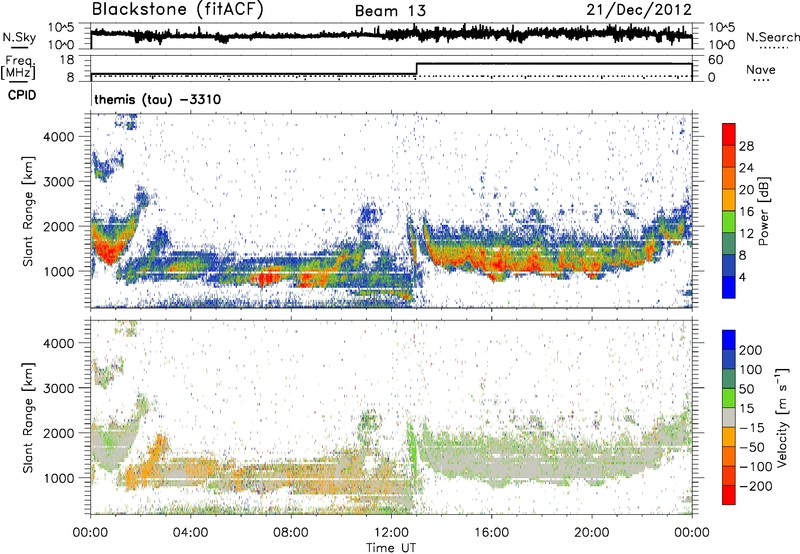Click the "Slant Range [km]" label of power panel
The width and height of the screenshot is (800, 554).
click(28, 211)
